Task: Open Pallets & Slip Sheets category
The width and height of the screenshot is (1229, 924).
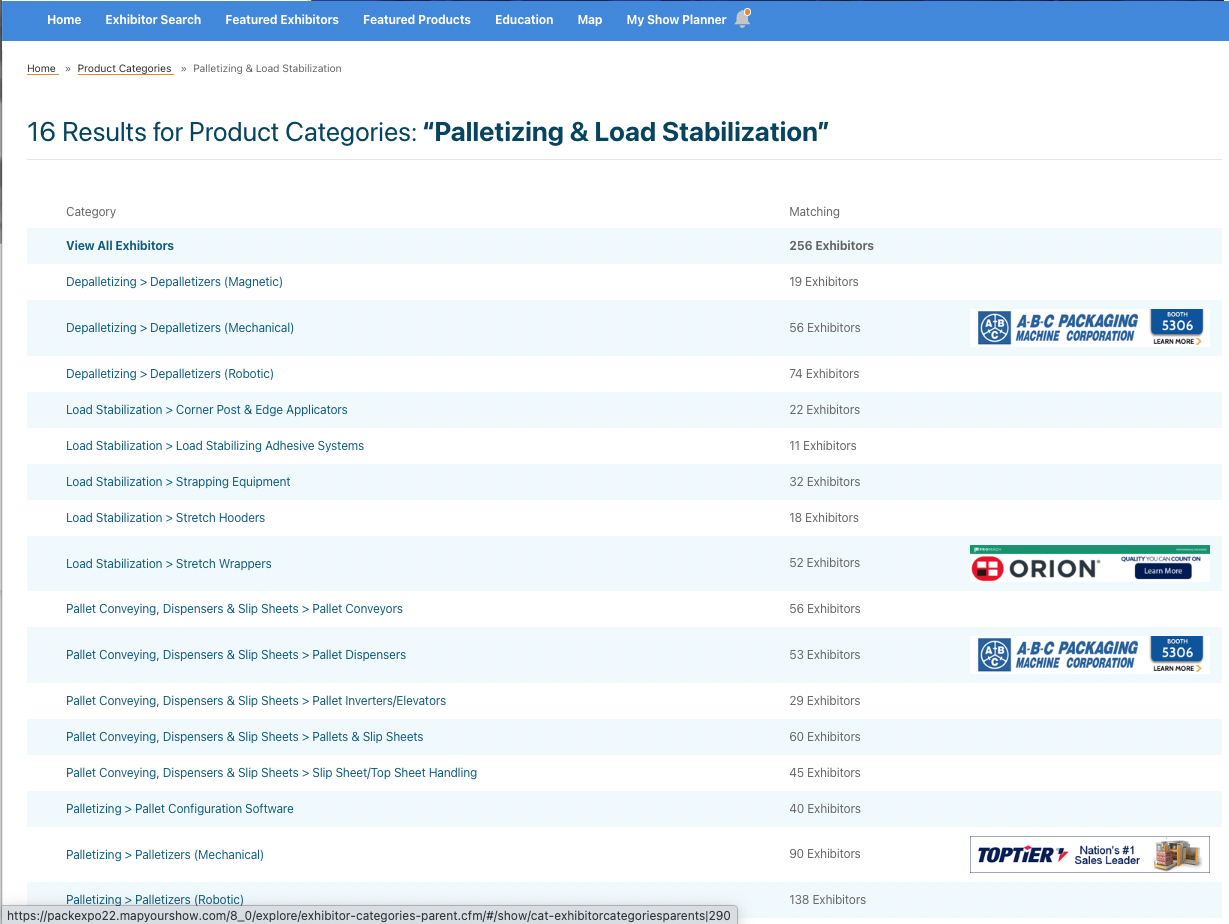Action: (x=245, y=736)
